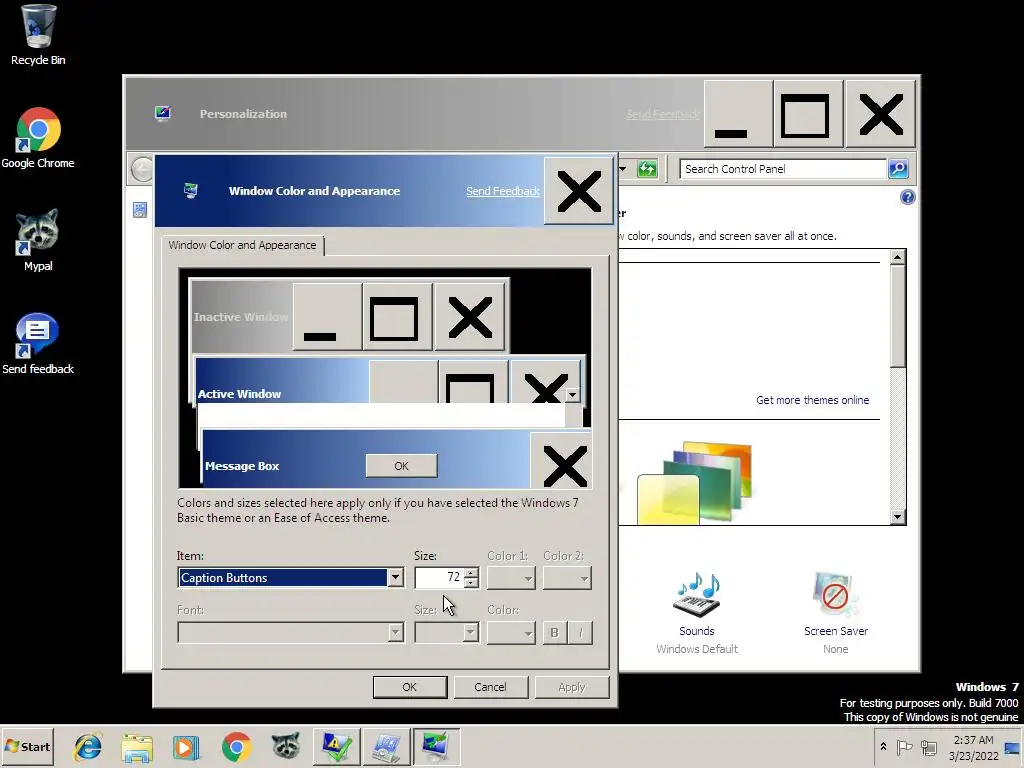Screen dimensions: 1024x768
Task: Click the Start button on taskbar
Action: pyautogui.click(x=27, y=746)
